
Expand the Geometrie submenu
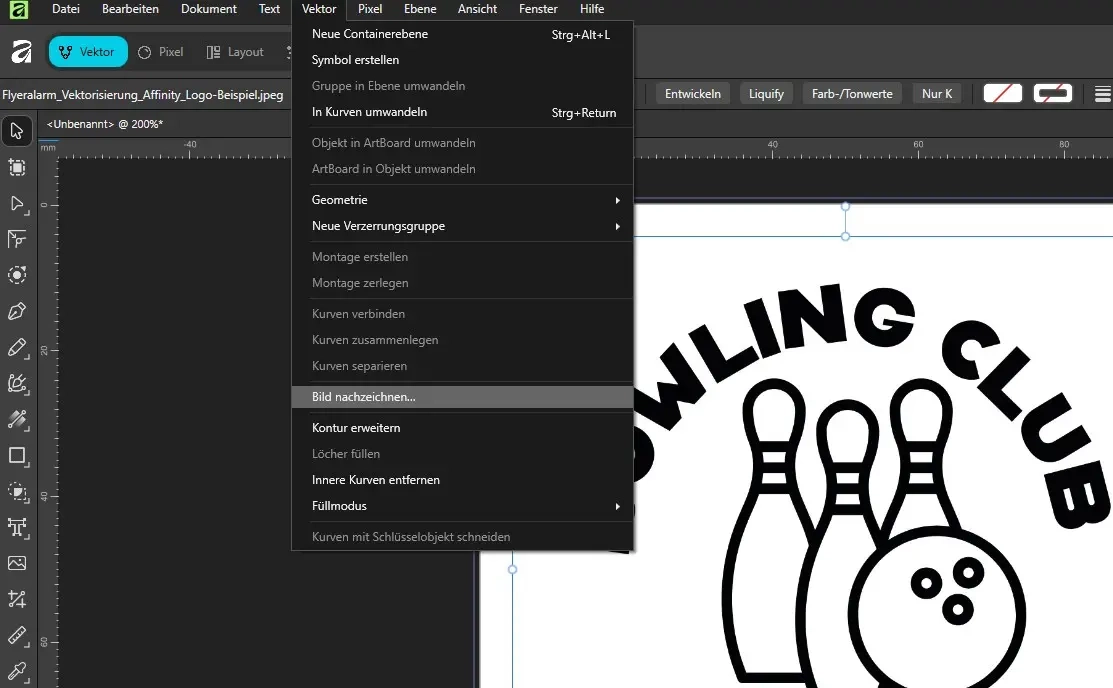[x=462, y=200]
